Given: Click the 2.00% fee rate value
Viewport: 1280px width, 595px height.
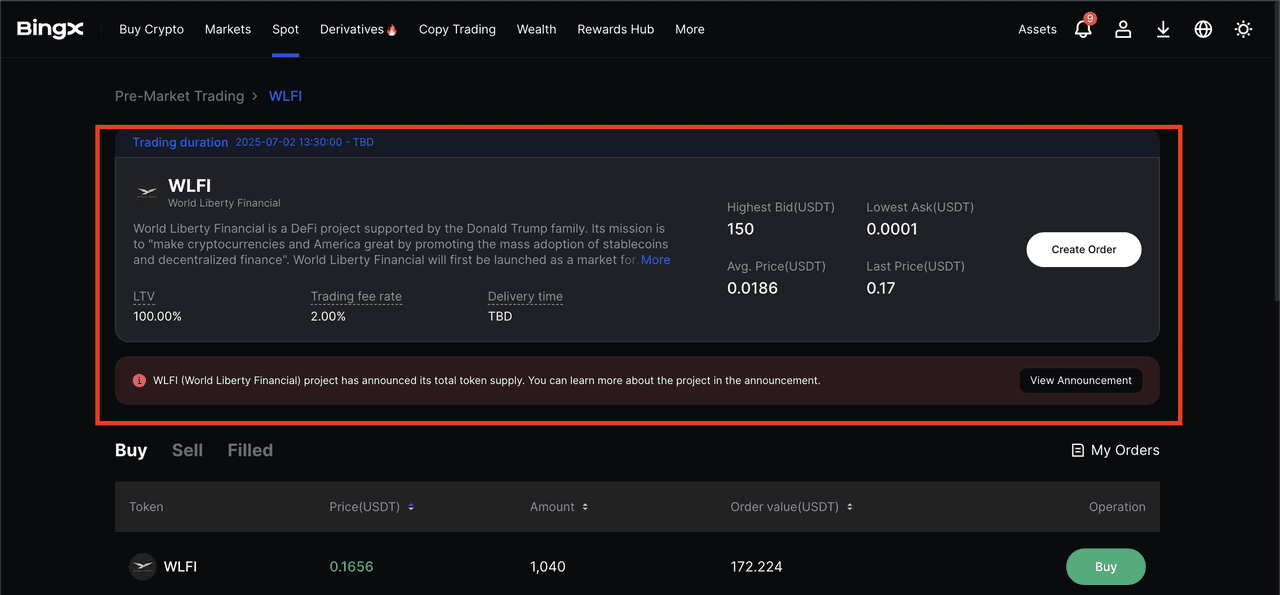Looking at the screenshot, I should click(328, 316).
